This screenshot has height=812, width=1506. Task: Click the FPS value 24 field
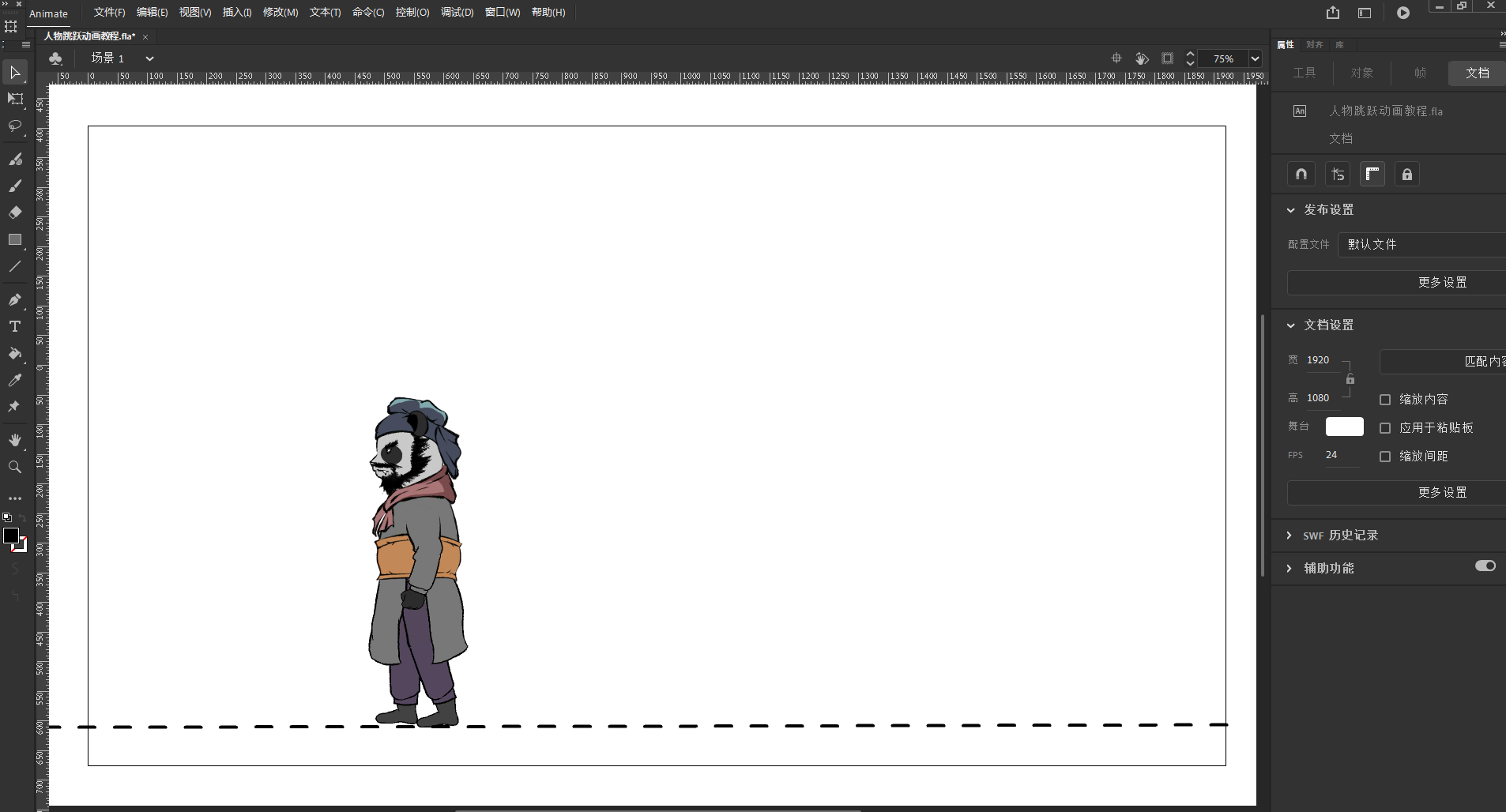1342,455
